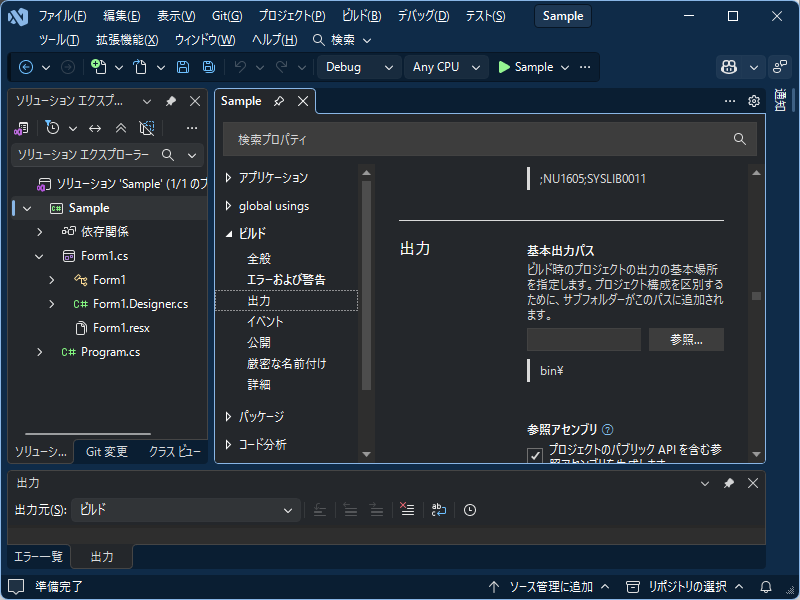The width and height of the screenshot is (800, 600).
Task: Click the status bar feedback square icon
Action: 16,587
